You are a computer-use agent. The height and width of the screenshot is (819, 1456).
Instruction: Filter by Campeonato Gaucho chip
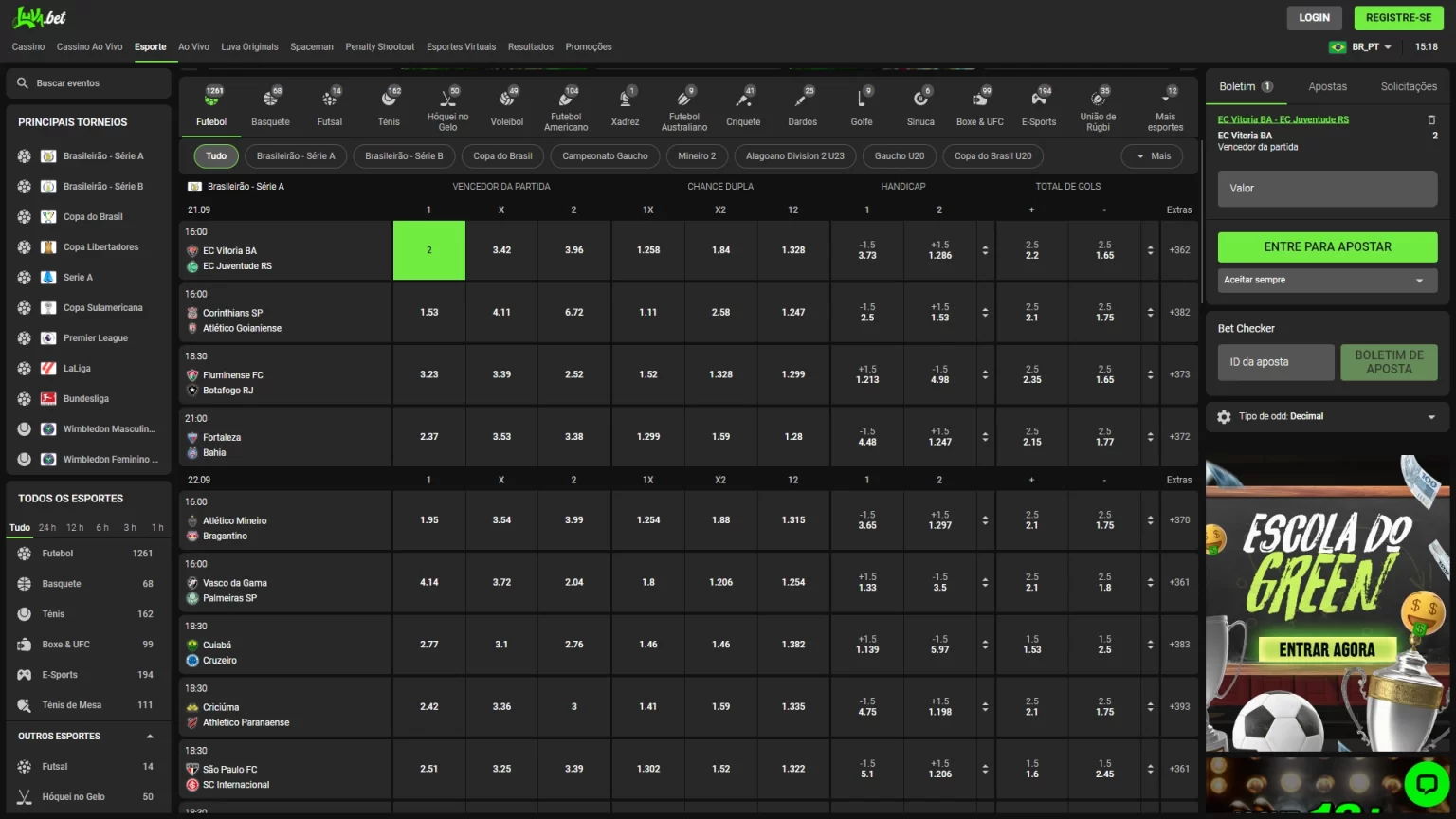(x=605, y=156)
